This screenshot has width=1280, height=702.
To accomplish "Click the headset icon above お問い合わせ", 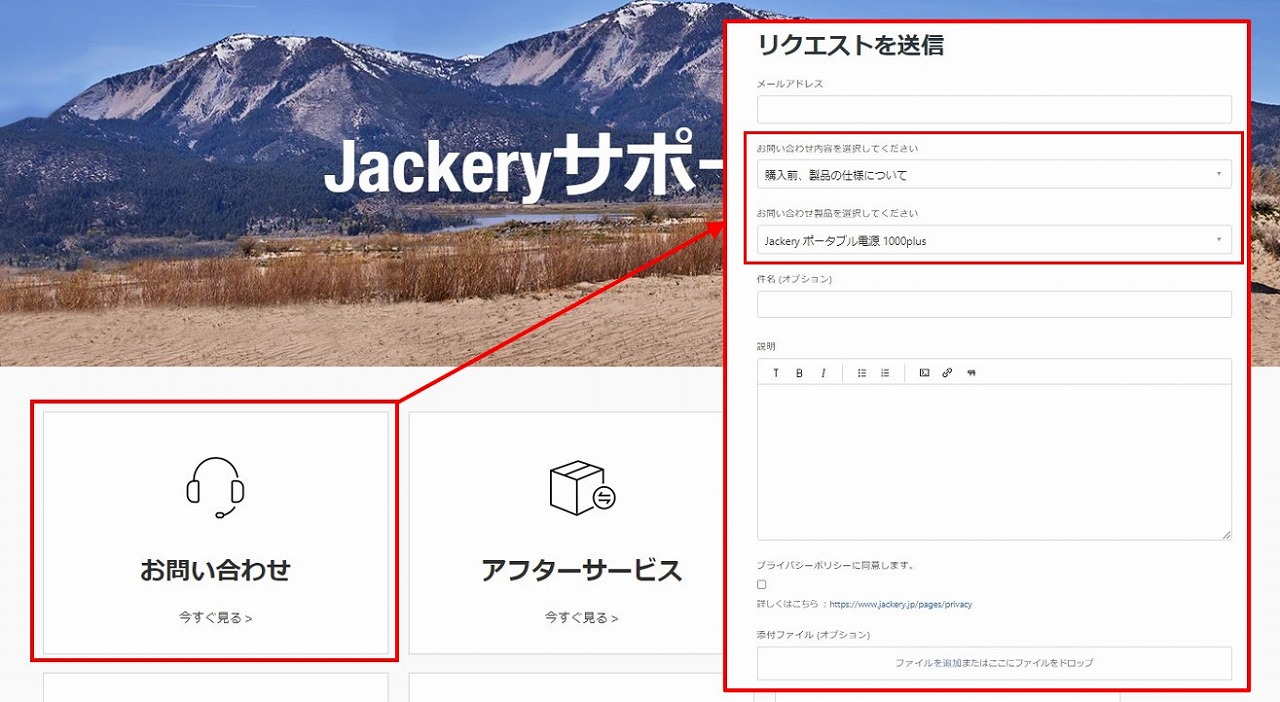I will coord(215,487).
